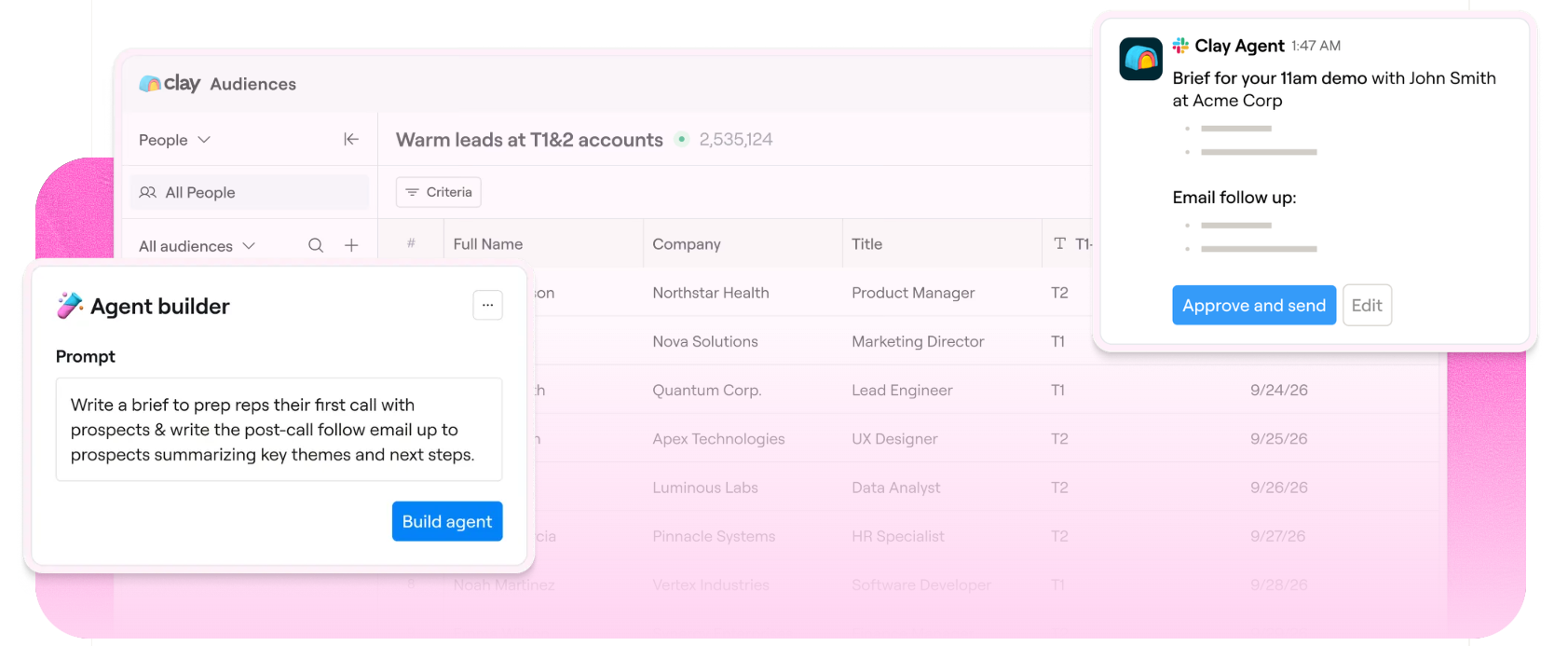Add a new audience with plus icon
Viewport: 1568px width, 646px height.
pyautogui.click(x=351, y=245)
